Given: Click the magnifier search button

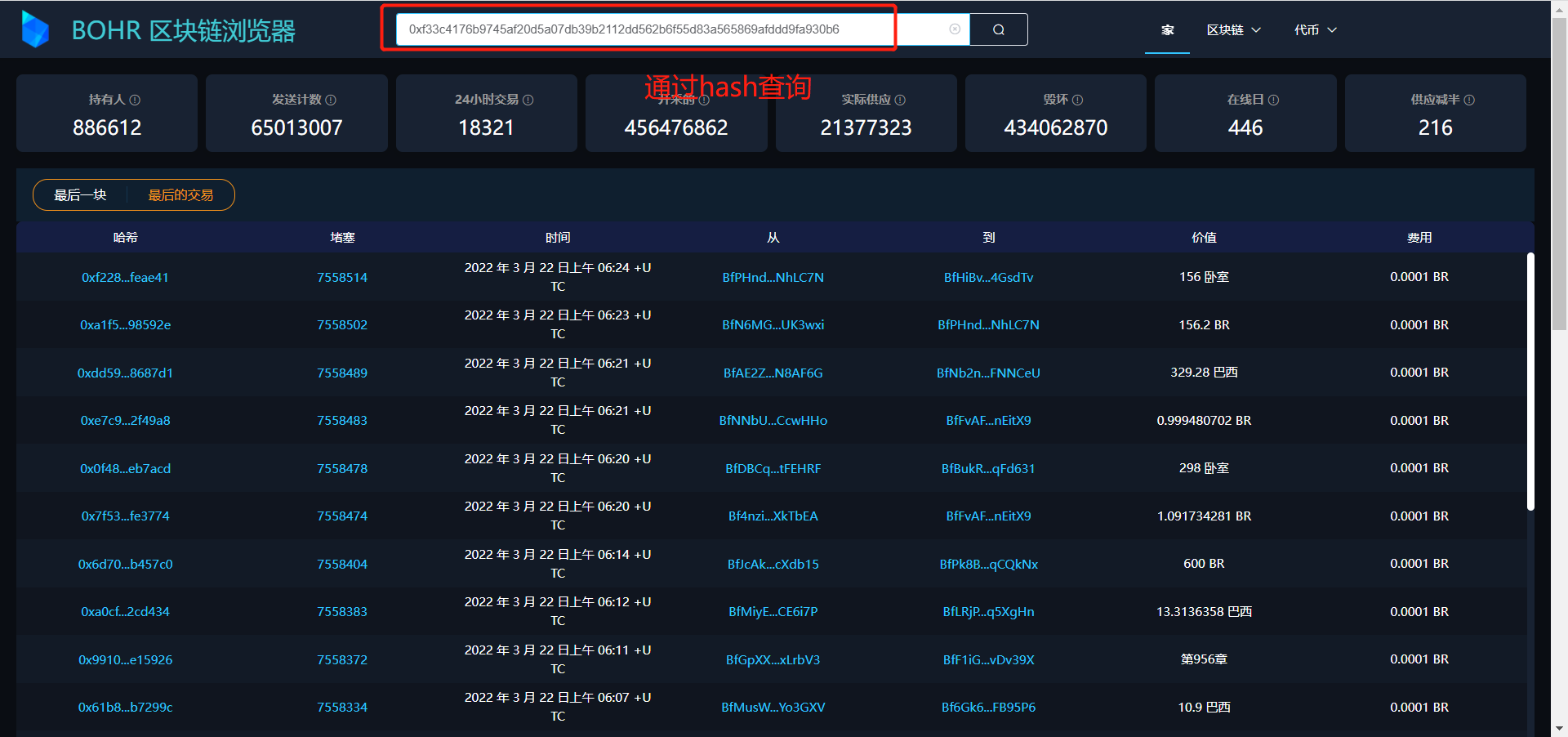Looking at the screenshot, I should point(998,29).
